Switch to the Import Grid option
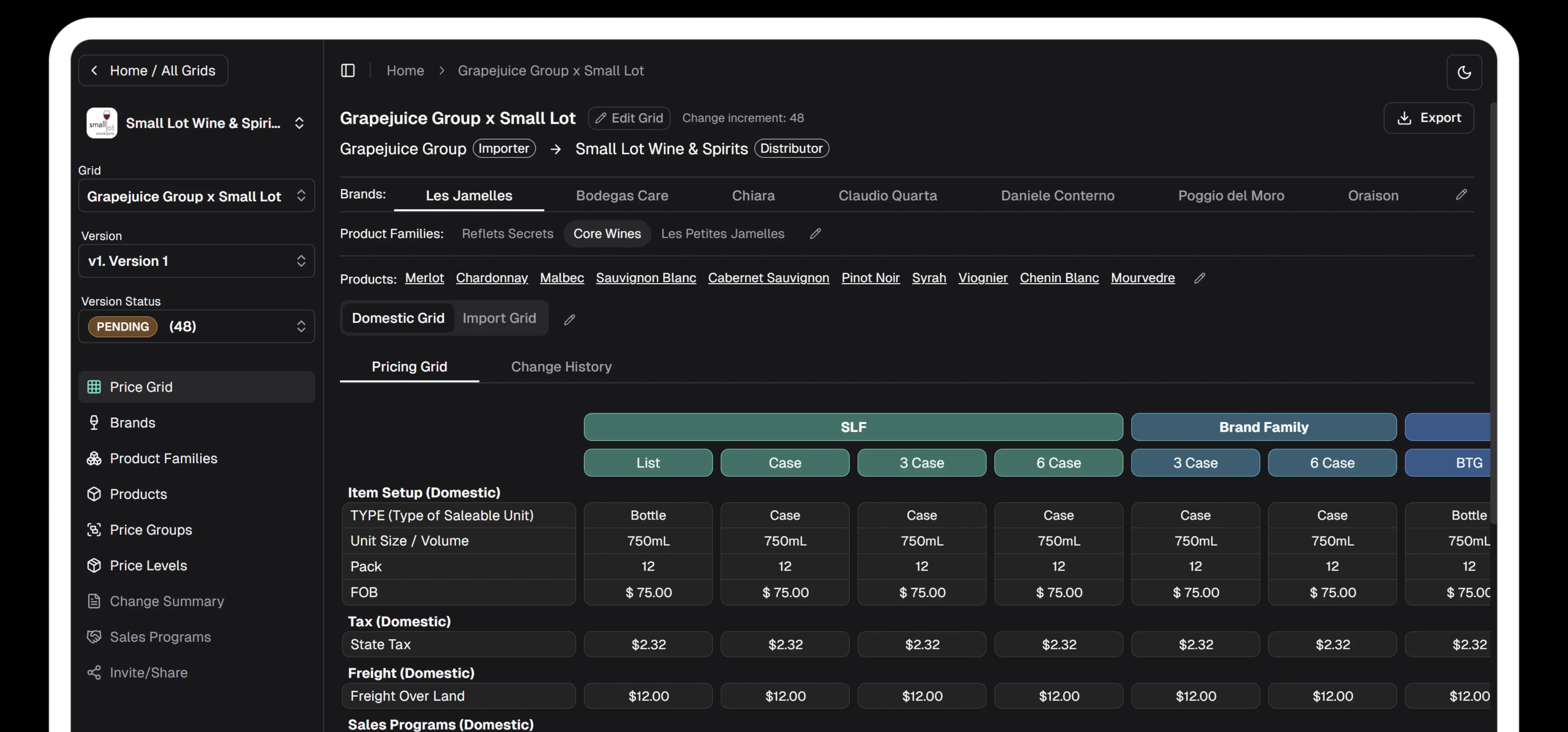The height and width of the screenshot is (732, 1568). tap(499, 318)
